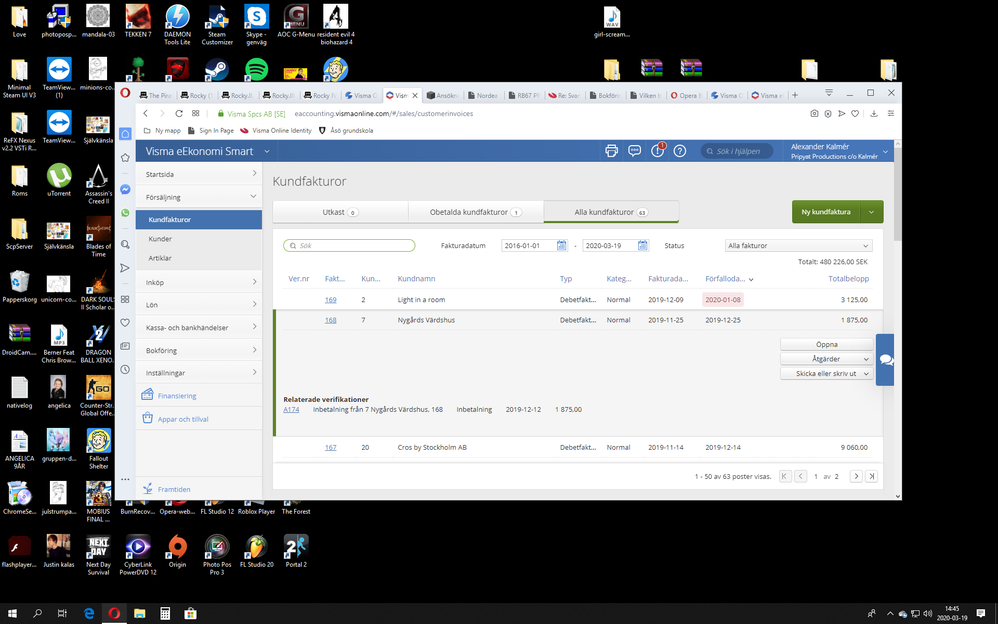Click the heart bookmark icon in address bar
The image size is (998, 624).
tap(855, 113)
